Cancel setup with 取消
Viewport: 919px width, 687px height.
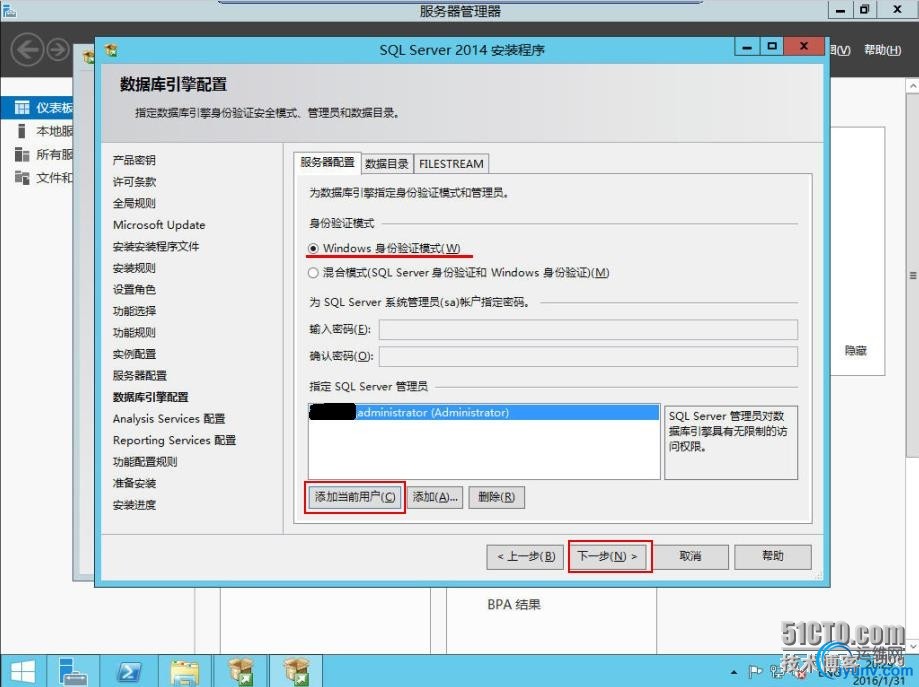690,556
